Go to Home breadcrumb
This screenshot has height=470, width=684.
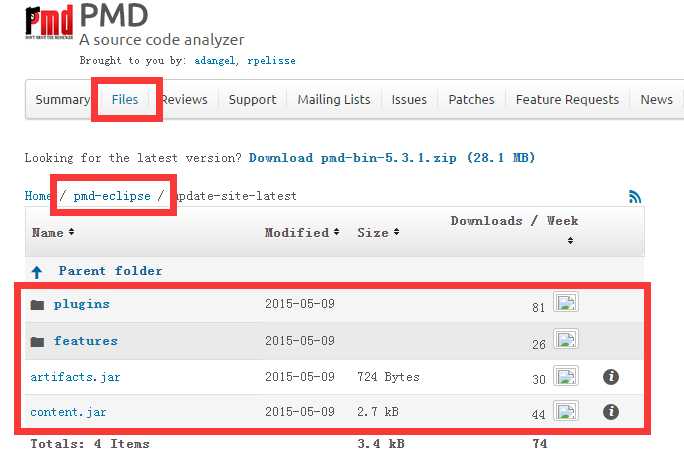[37, 196]
